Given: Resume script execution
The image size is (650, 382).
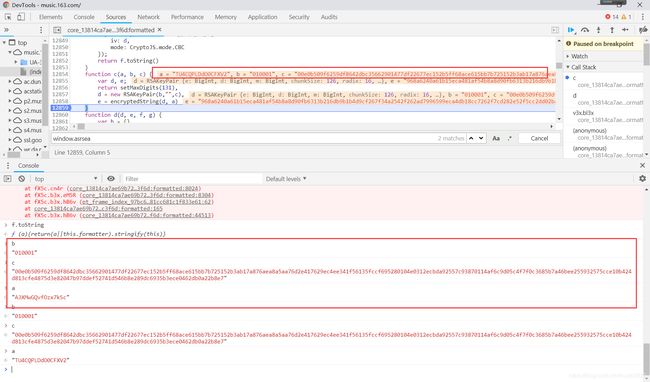Looking at the screenshot, I should coord(571,30).
